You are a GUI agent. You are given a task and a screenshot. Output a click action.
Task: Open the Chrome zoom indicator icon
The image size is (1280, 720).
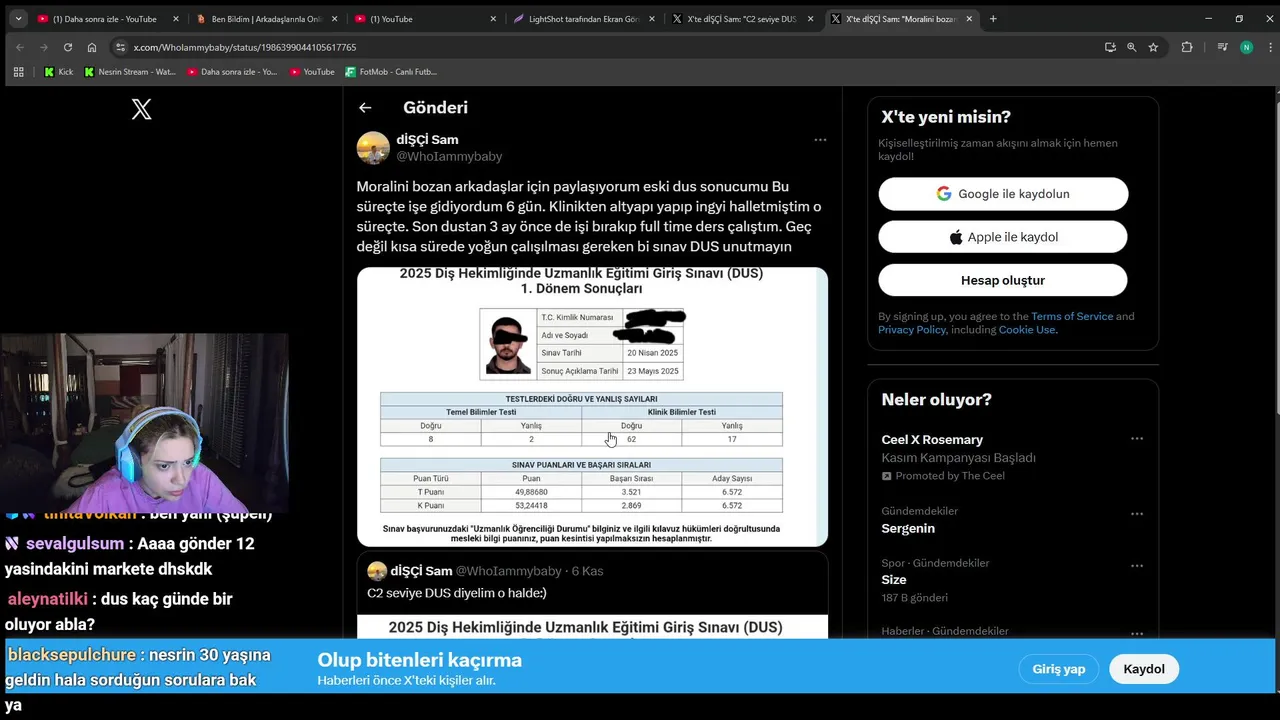pyautogui.click(x=1132, y=47)
